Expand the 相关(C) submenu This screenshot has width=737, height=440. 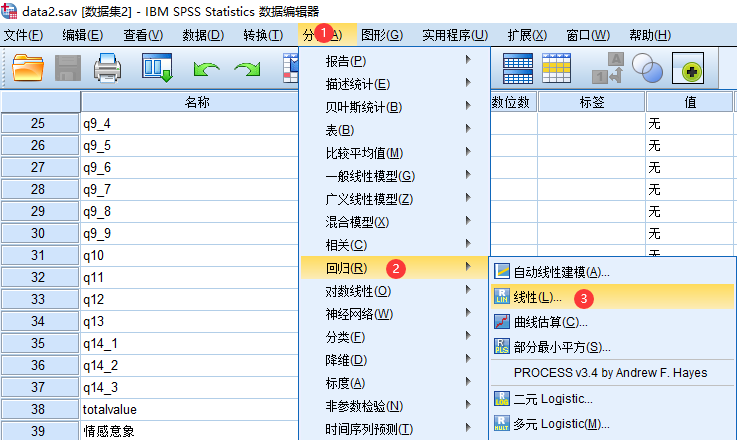(x=394, y=244)
